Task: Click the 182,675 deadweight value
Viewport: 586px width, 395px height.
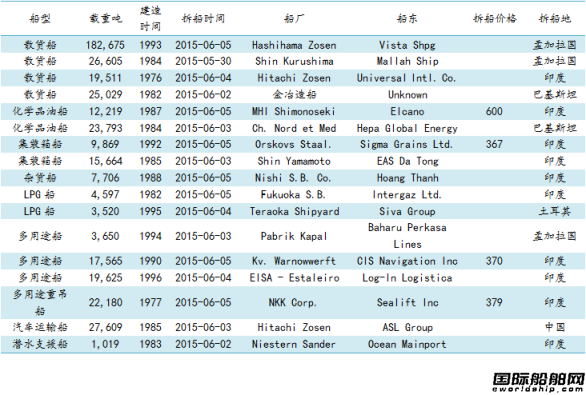Action: click(105, 45)
